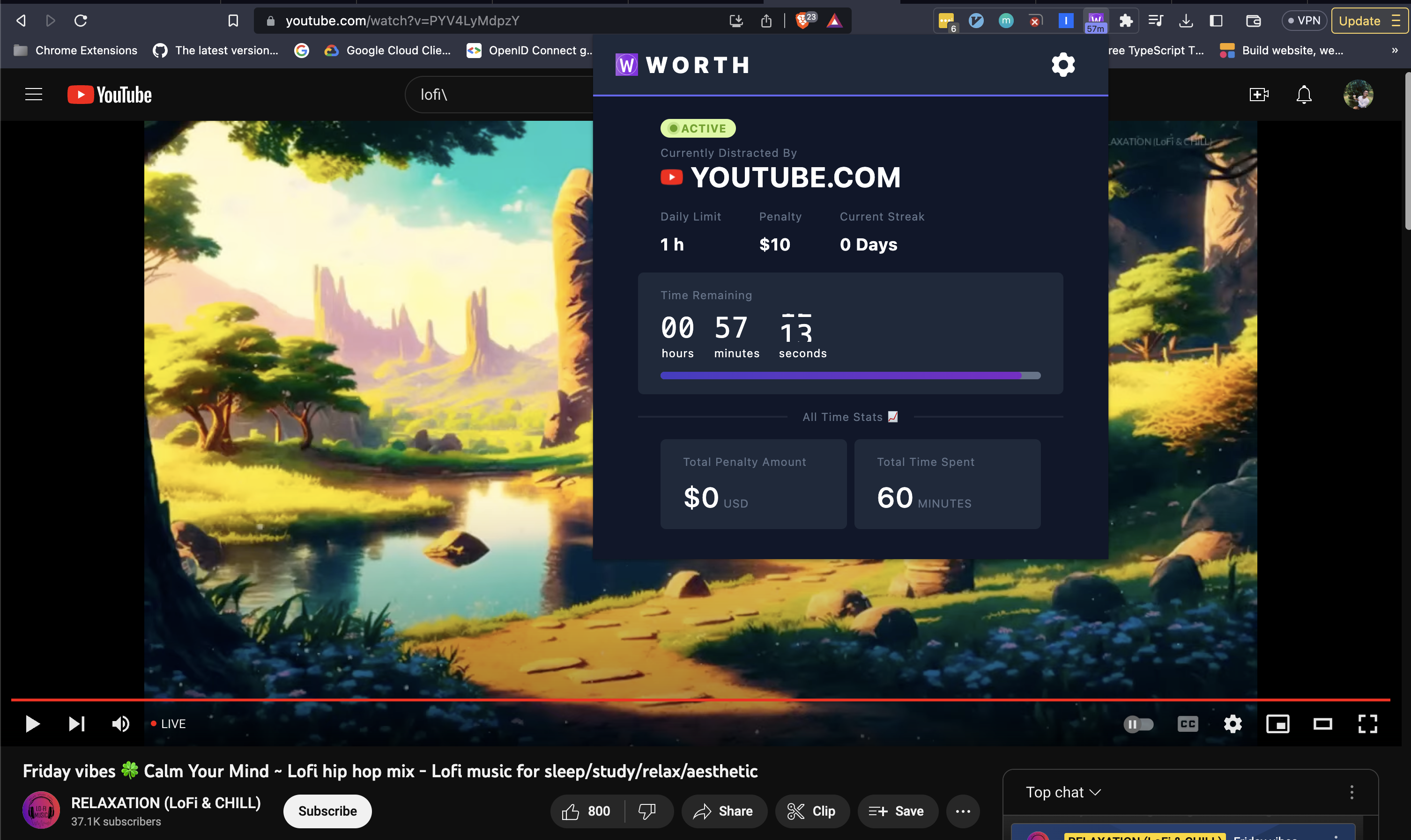Click the browser address bar URL
This screenshot has height=840, width=1411.
tap(402, 21)
